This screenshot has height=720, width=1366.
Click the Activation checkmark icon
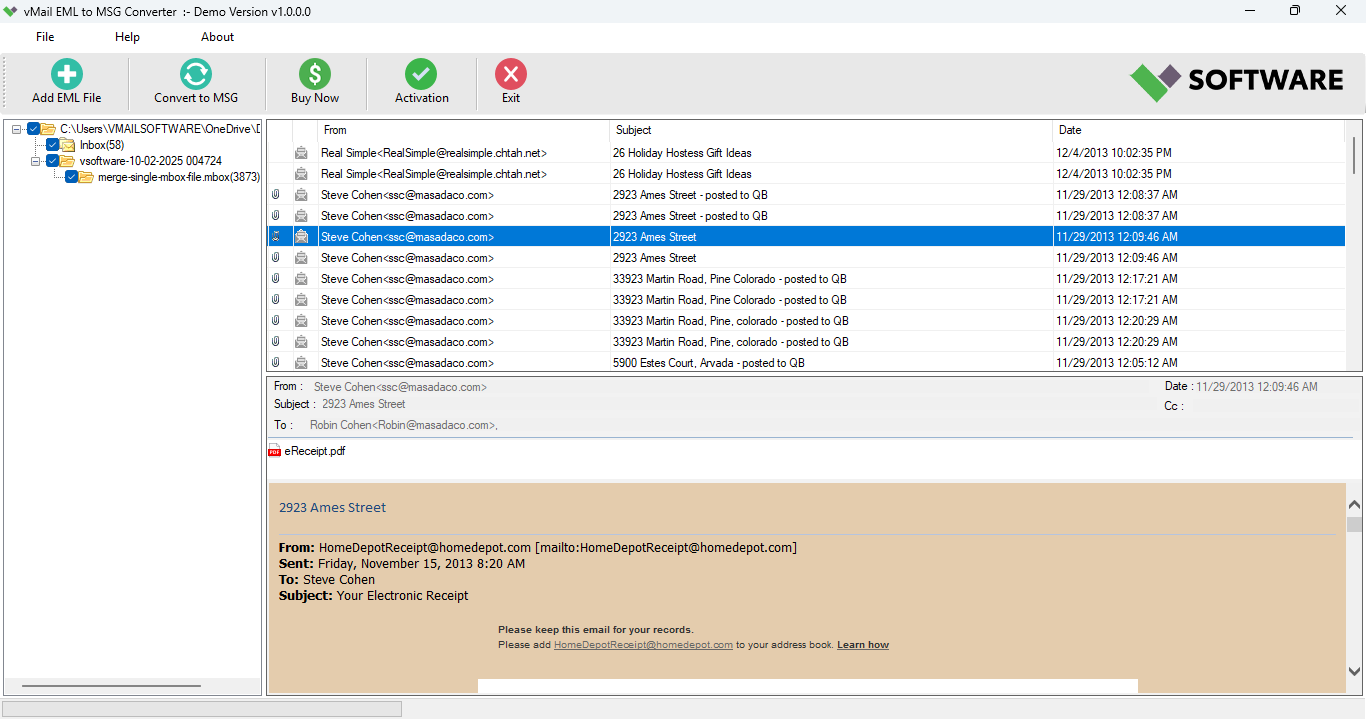[420, 71]
